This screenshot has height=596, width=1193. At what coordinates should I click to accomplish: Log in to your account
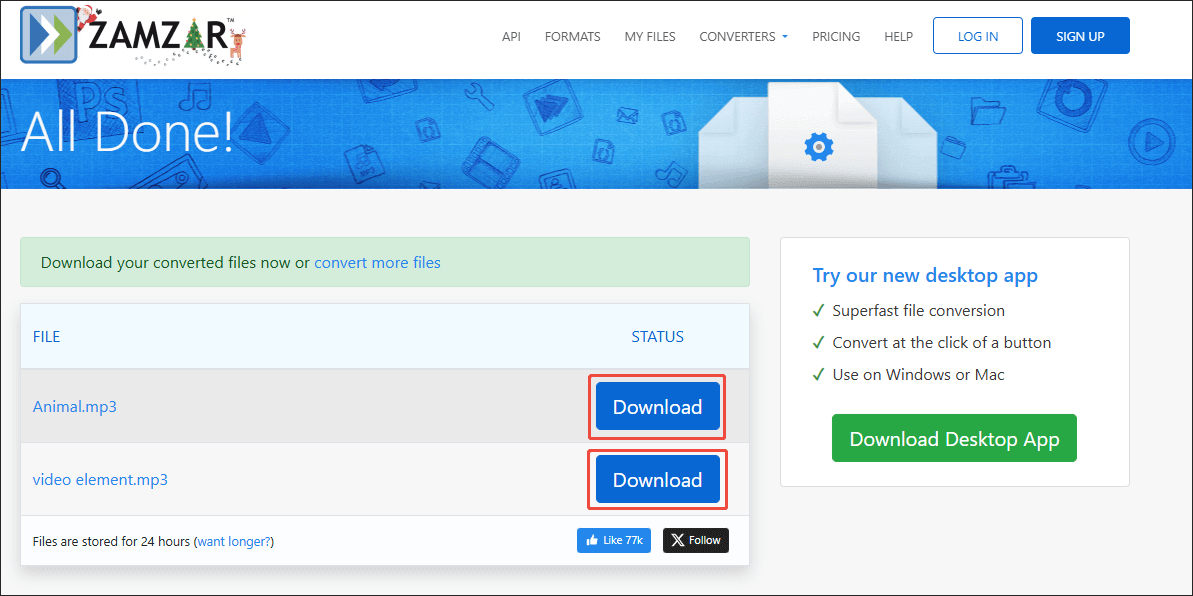point(977,35)
